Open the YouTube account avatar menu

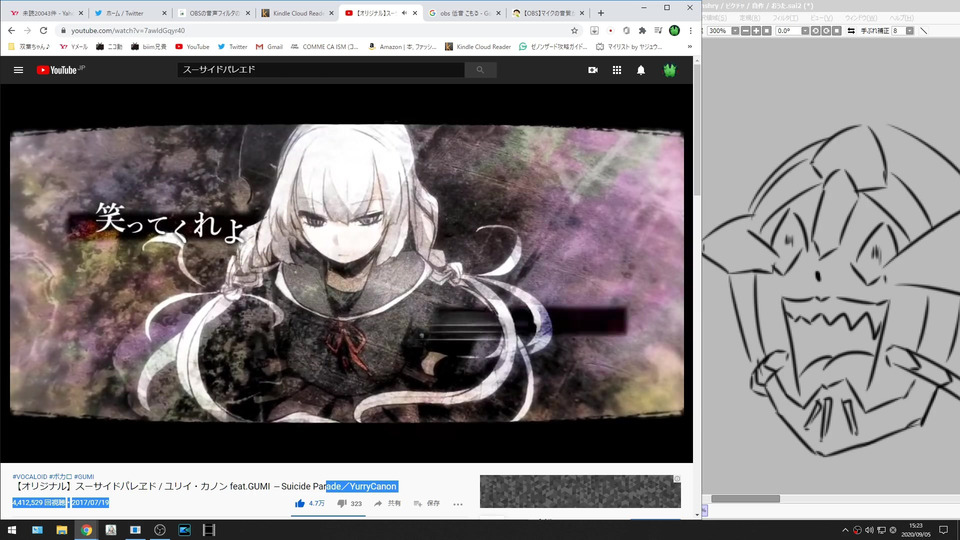click(669, 70)
